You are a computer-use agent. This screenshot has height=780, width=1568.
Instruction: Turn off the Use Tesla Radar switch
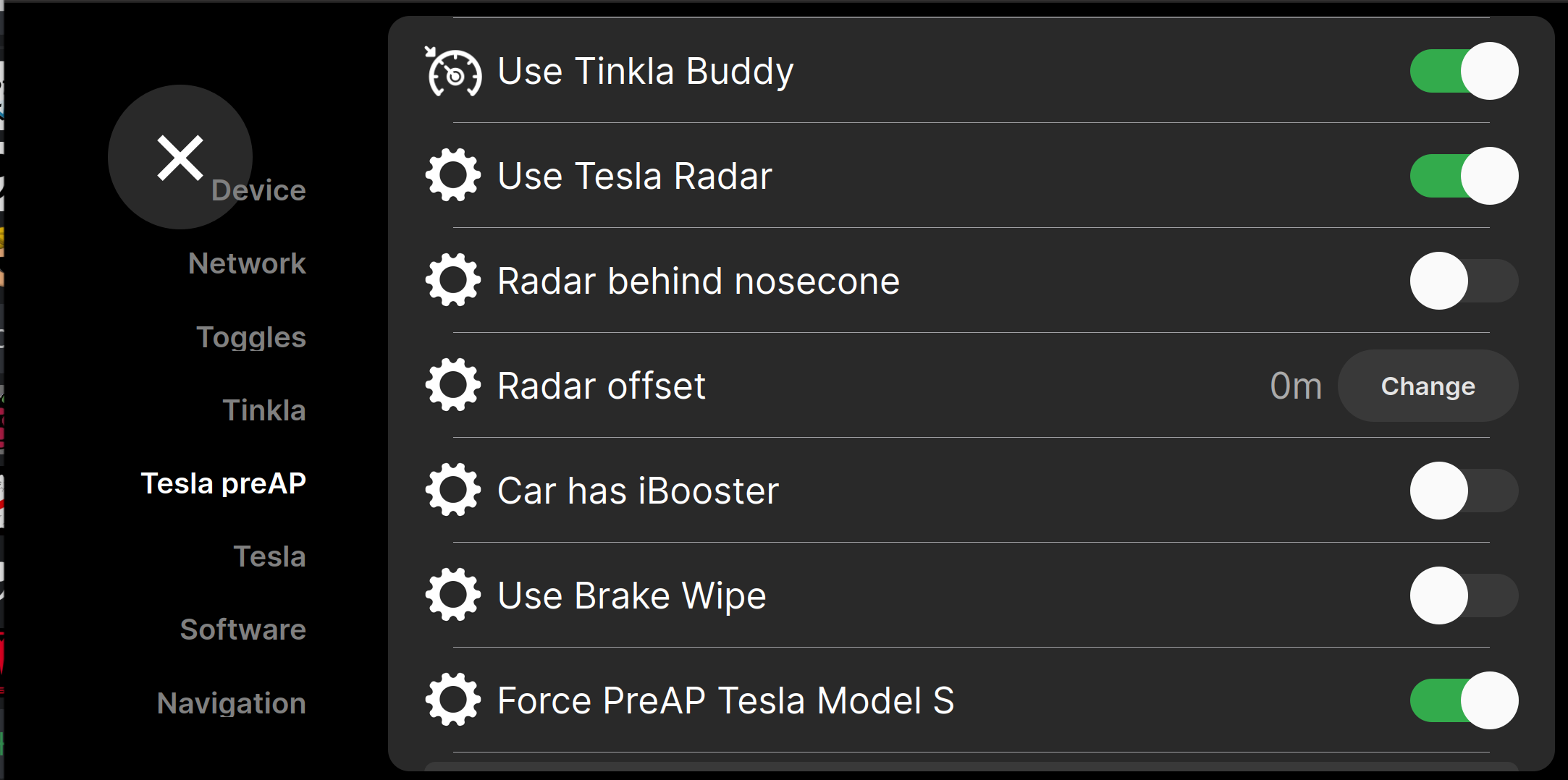tap(1464, 176)
